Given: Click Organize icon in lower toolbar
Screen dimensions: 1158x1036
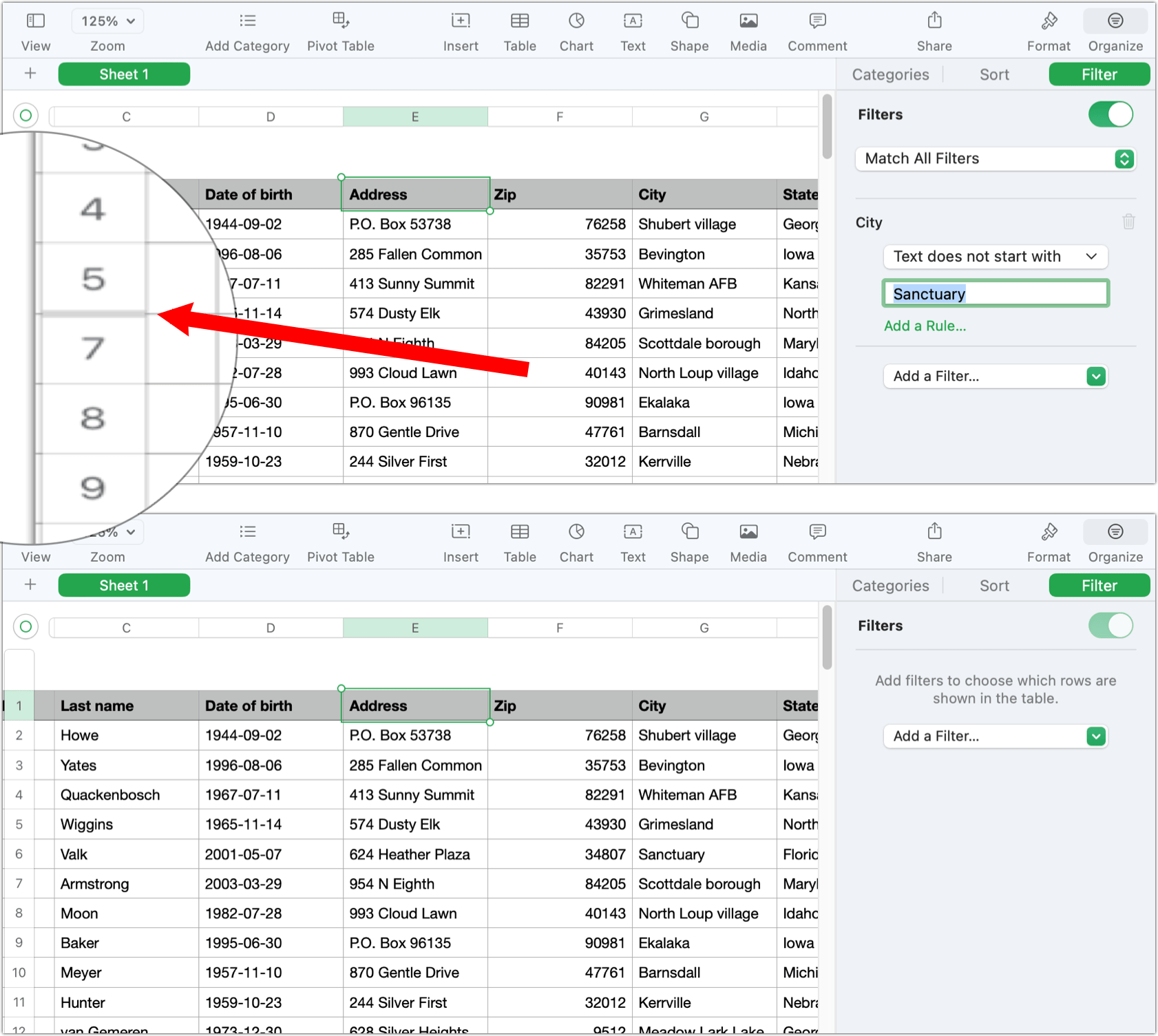Looking at the screenshot, I should tap(1115, 532).
